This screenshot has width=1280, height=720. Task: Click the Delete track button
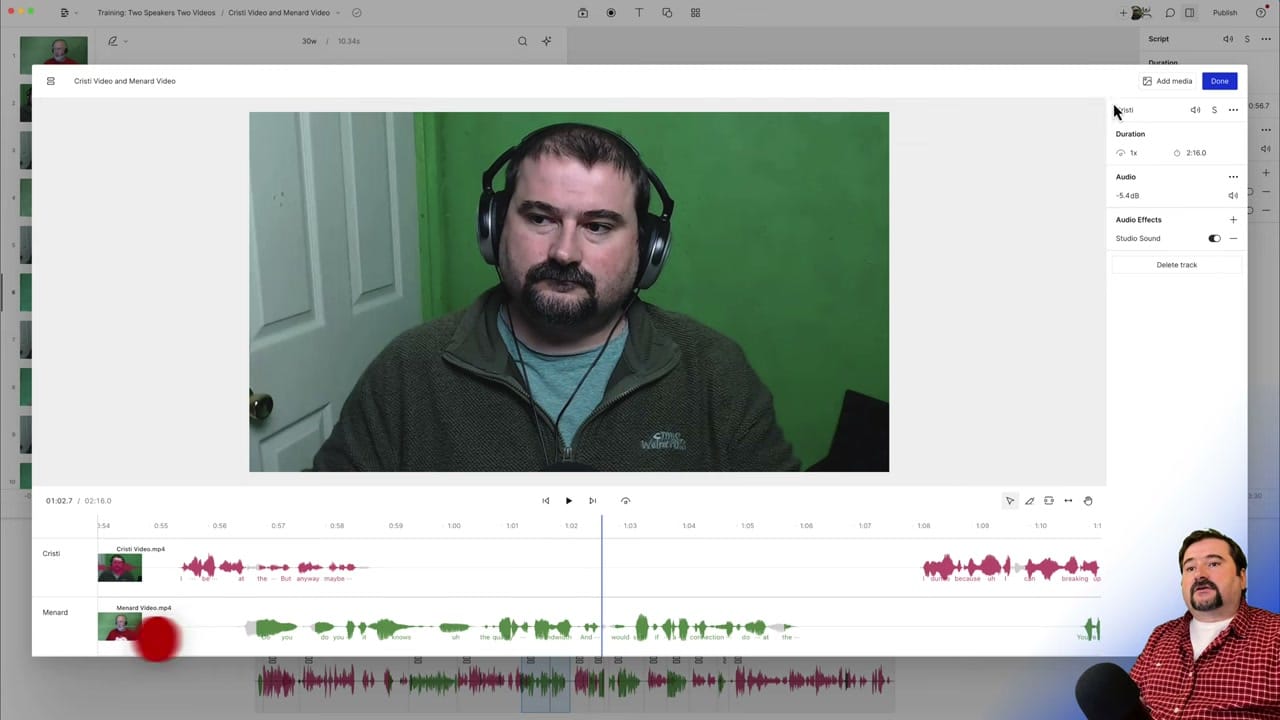[x=1176, y=264]
